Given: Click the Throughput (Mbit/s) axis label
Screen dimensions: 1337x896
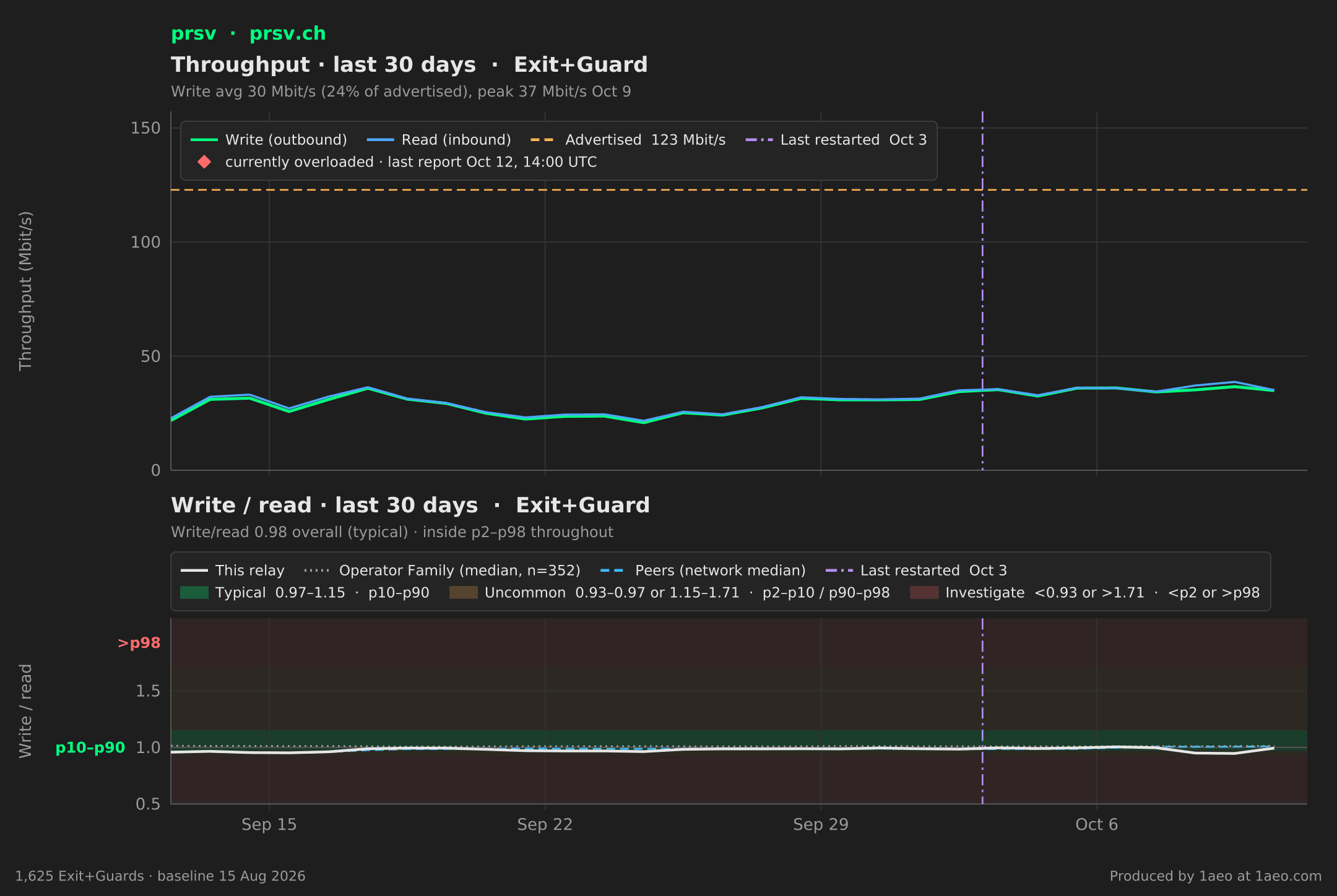Looking at the screenshot, I should (x=25, y=291).
